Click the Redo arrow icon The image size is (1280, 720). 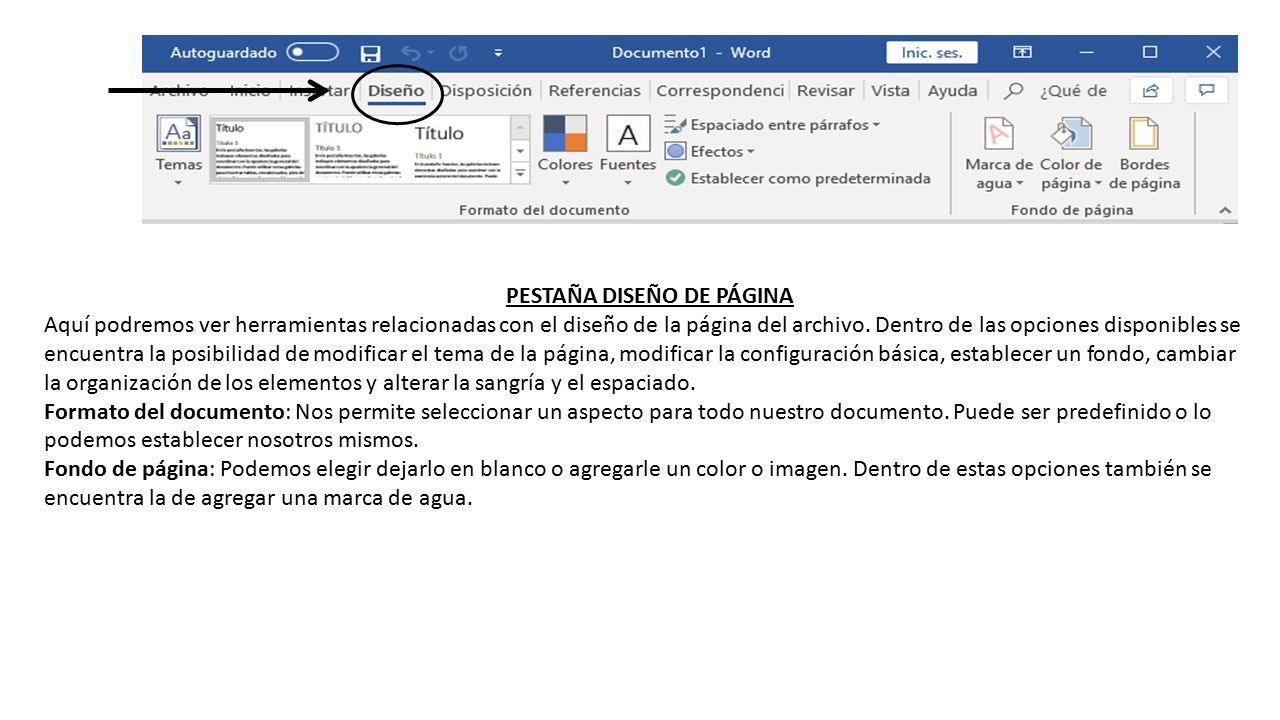point(458,53)
